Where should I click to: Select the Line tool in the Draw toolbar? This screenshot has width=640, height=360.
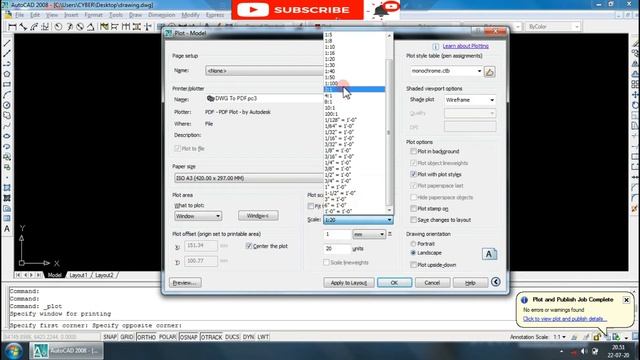click(7, 43)
